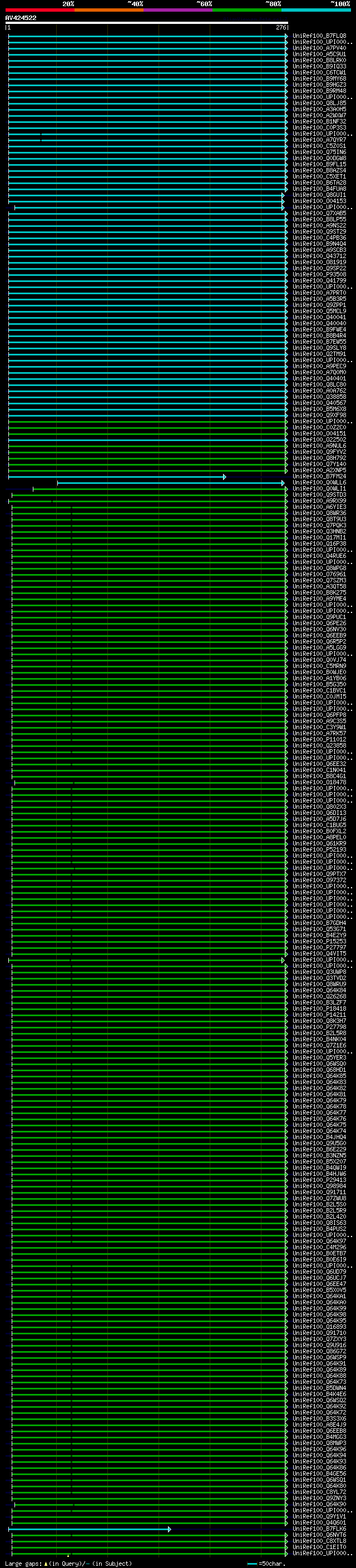The width and height of the screenshot is (356, 1568).
Task: Select hit label UniRef100_Q9STD3
Action: point(319,495)
